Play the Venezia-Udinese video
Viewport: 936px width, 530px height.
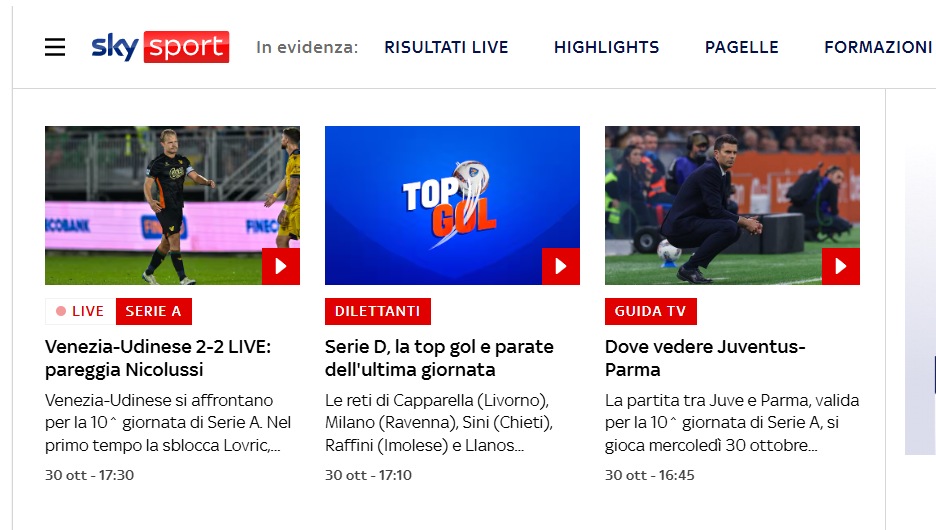click(x=281, y=266)
